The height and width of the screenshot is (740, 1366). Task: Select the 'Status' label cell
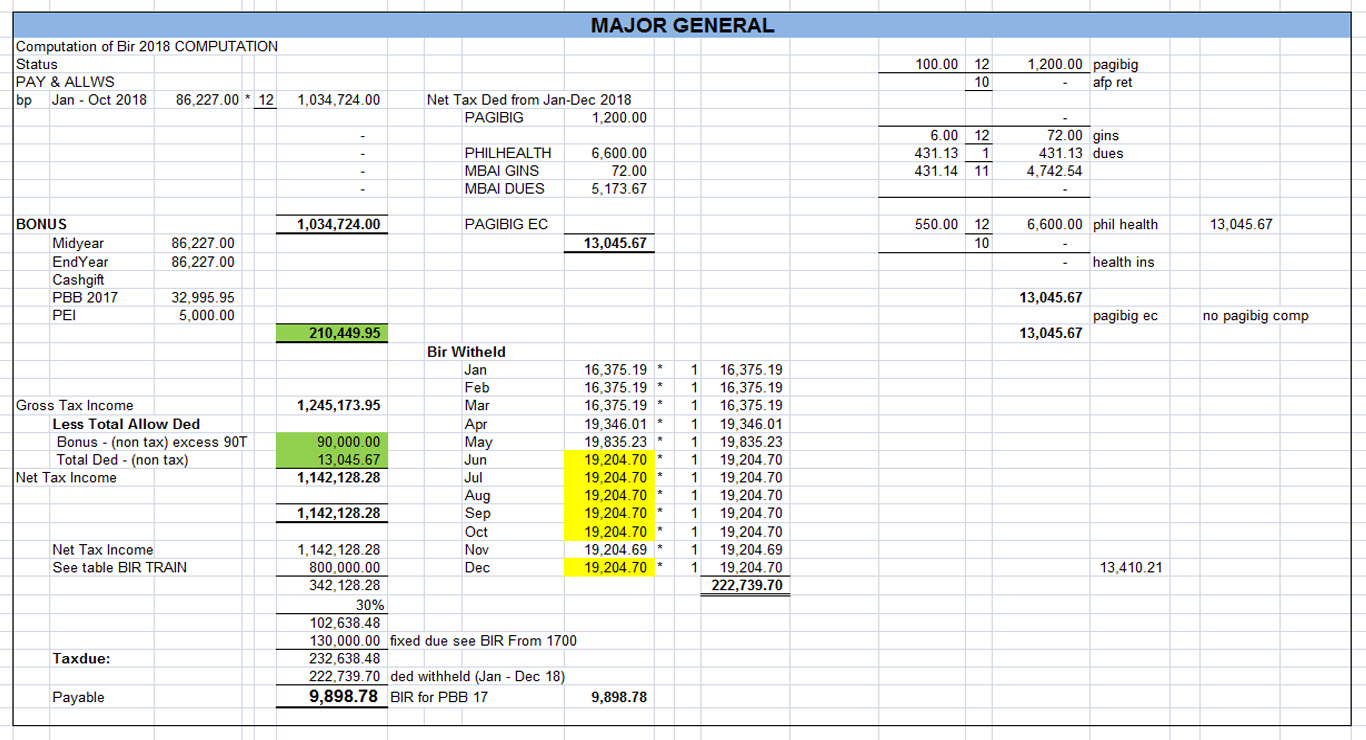coord(37,64)
